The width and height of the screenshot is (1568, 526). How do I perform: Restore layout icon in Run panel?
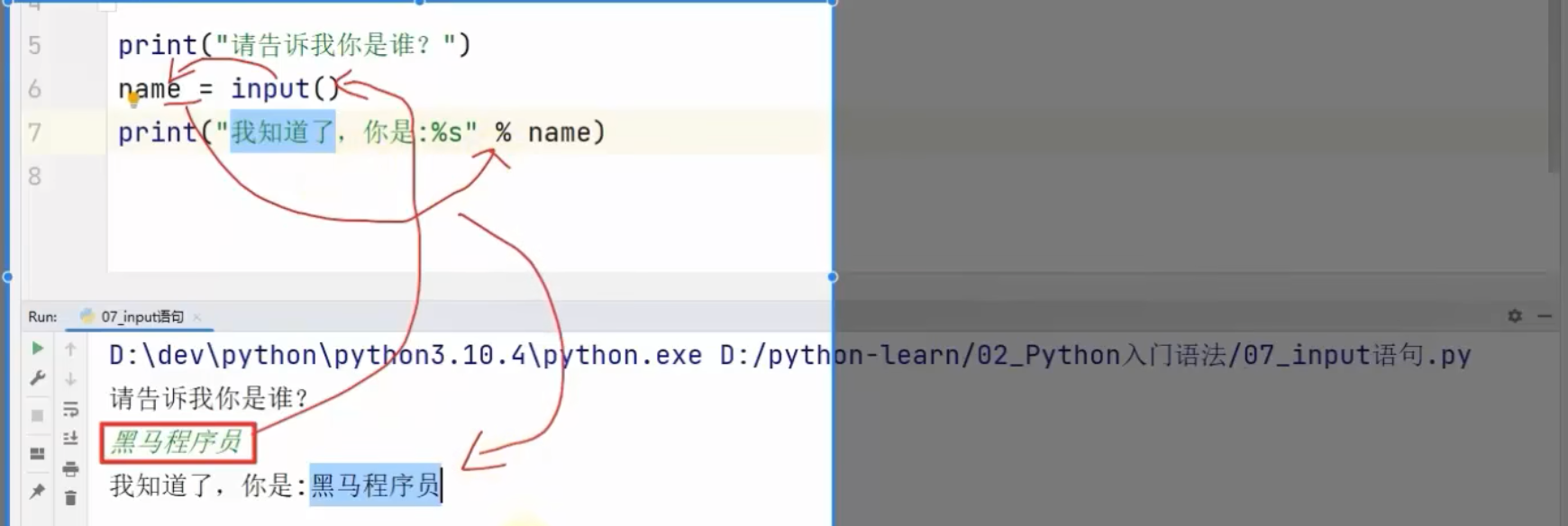[x=37, y=453]
